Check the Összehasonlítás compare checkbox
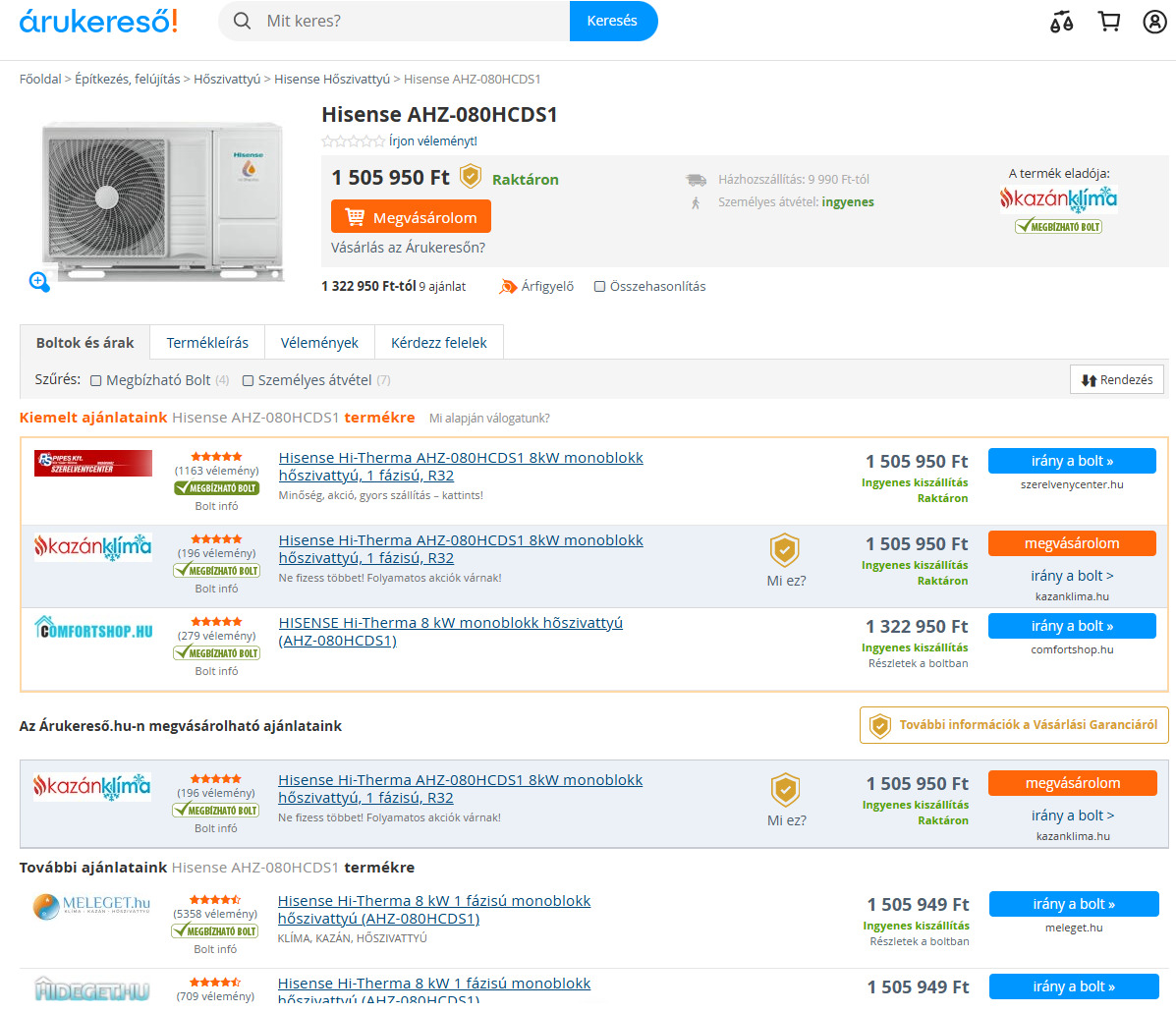This screenshot has height=1013, width=1176. (x=599, y=287)
